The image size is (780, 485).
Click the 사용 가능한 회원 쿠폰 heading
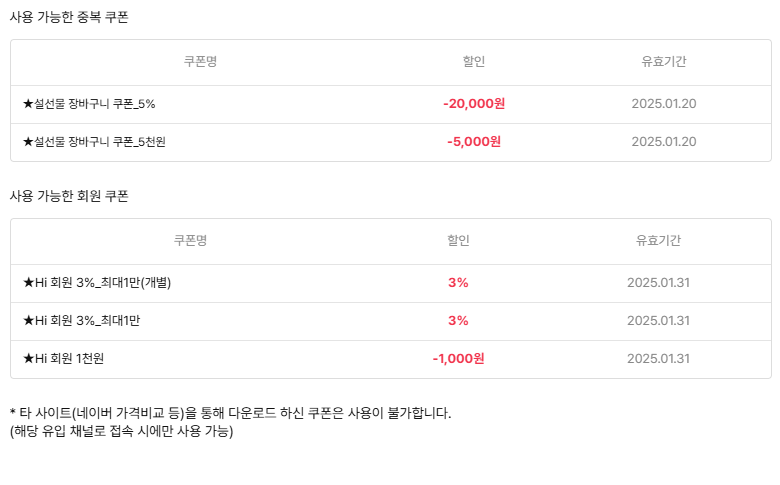[69, 196]
